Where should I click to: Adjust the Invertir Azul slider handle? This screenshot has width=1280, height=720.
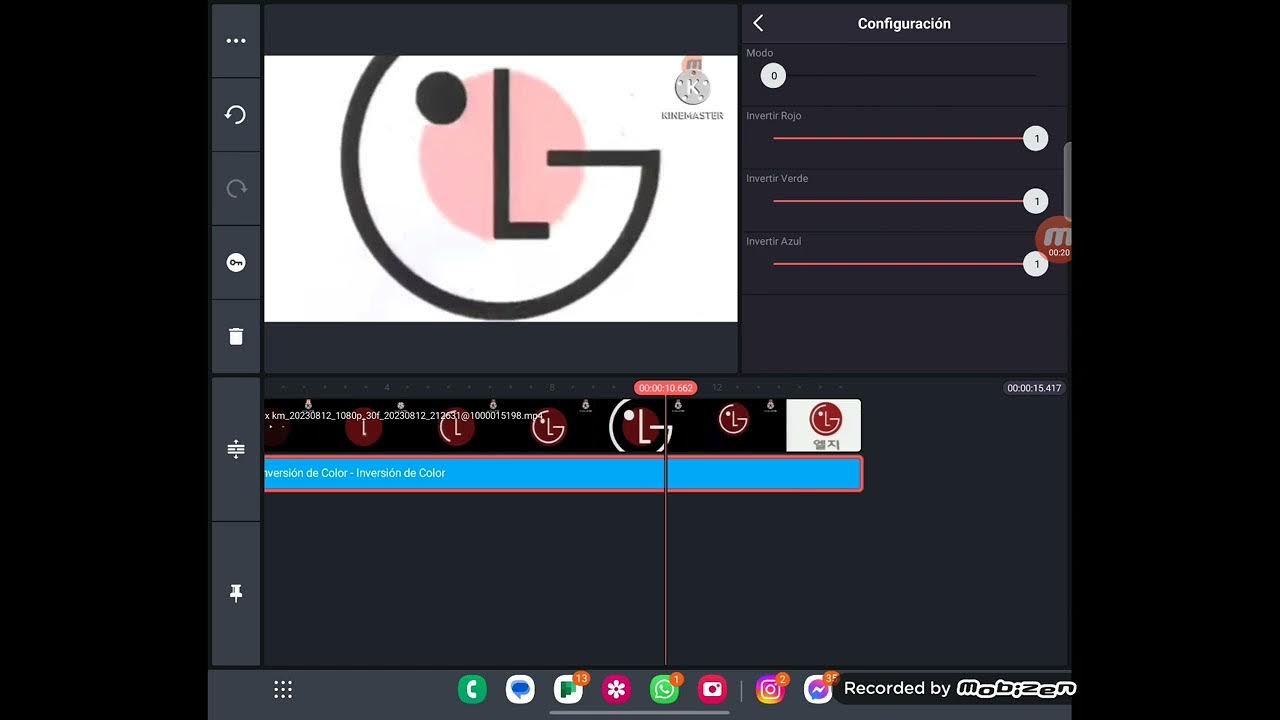coord(1036,264)
